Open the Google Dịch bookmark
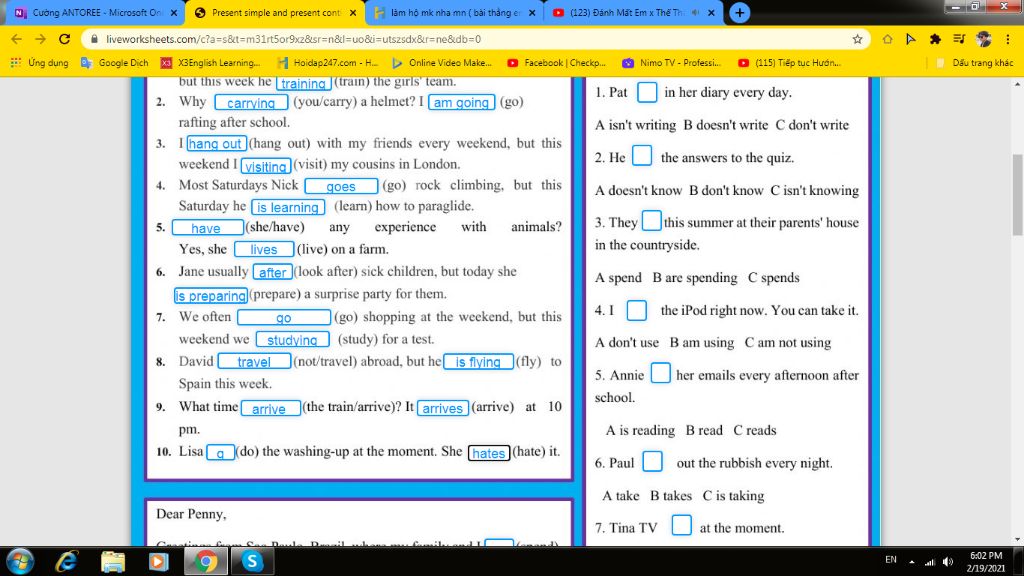Viewport: 1024px width, 576px height. coord(115,63)
